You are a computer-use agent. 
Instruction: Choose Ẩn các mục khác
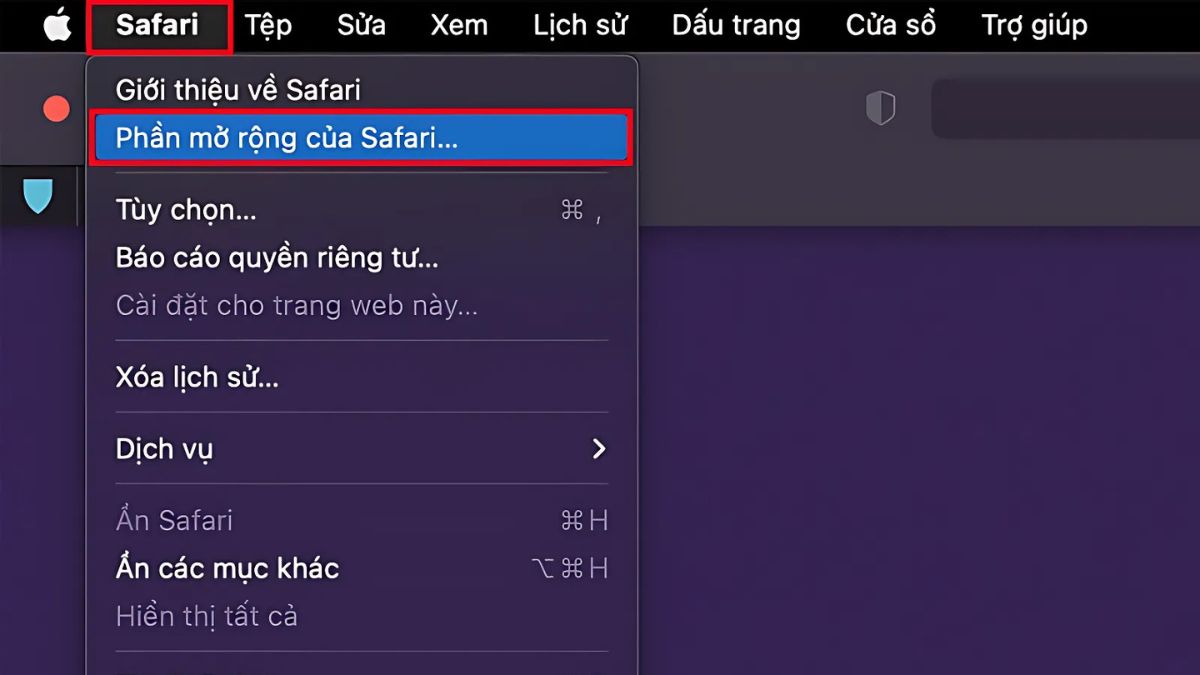tap(361, 568)
